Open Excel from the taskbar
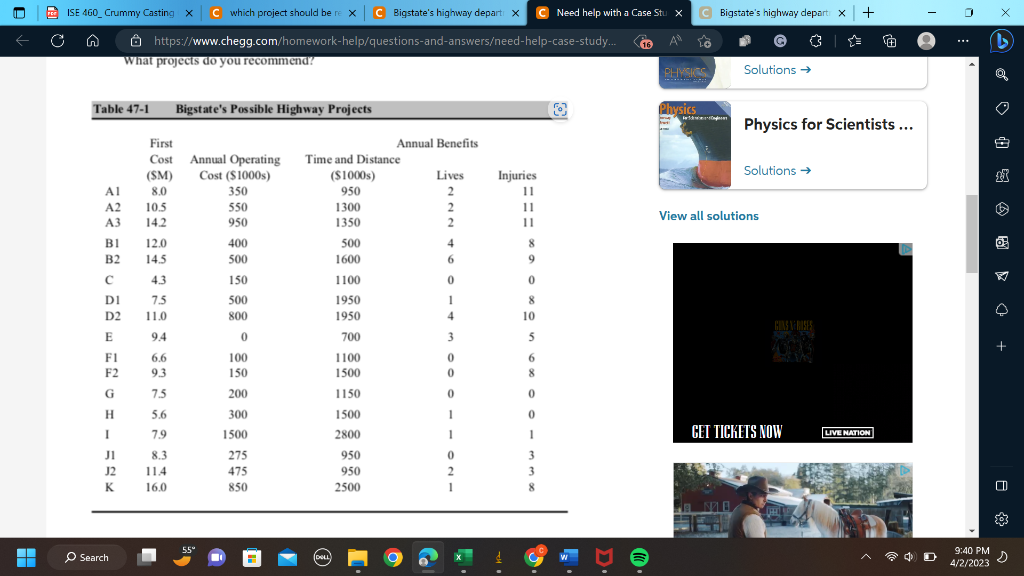The width and height of the screenshot is (1024, 576). coord(462,557)
